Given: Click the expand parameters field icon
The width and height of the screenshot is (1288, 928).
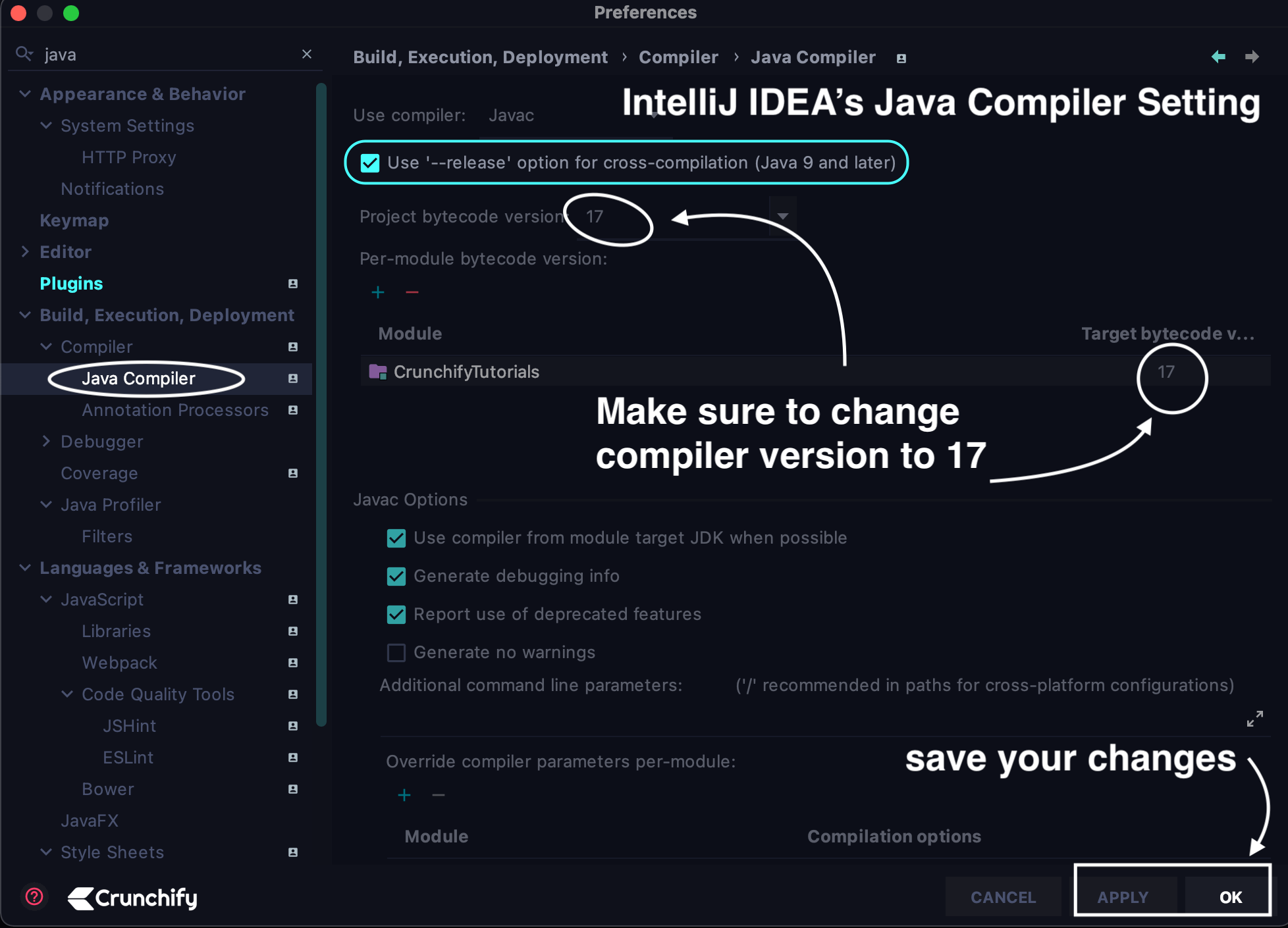Looking at the screenshot, I should tap(1254, 719).
